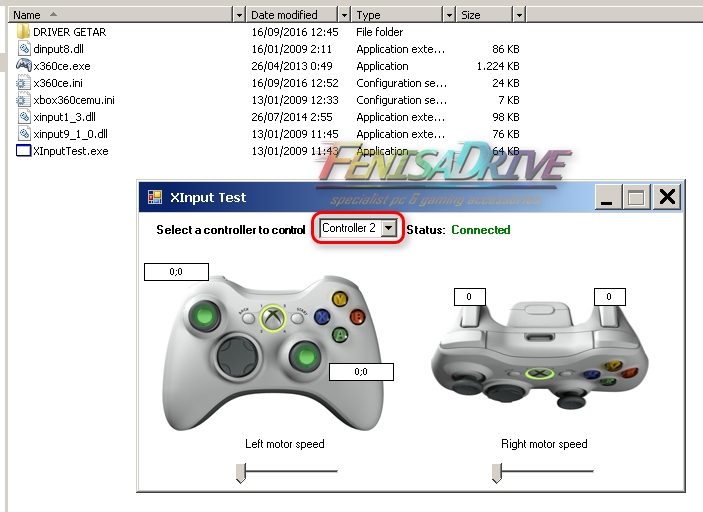Sort files by Type column header
The height and width of the screenshot is (512, 703).
pyautogui.click(x=397, y=15)
